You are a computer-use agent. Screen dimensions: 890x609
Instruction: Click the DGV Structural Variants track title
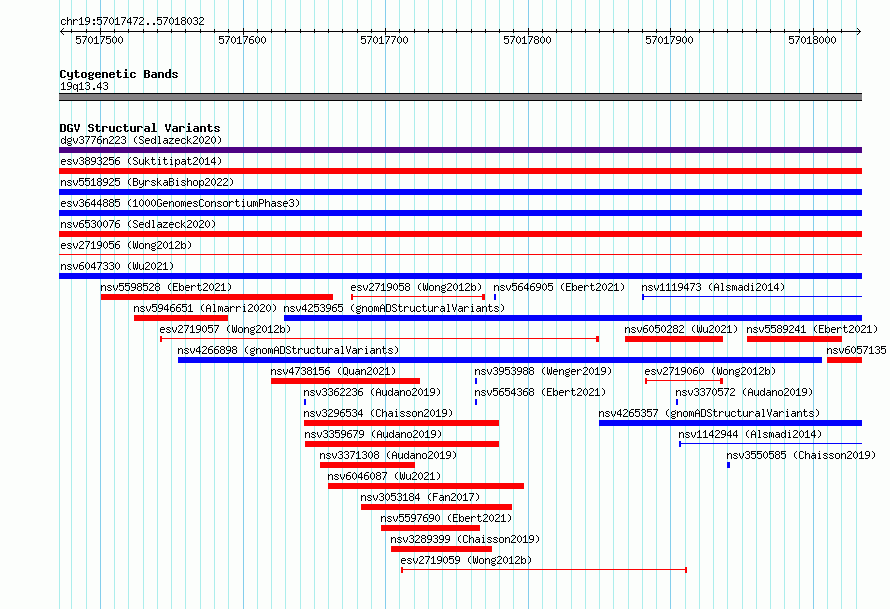tap(140, 128)
